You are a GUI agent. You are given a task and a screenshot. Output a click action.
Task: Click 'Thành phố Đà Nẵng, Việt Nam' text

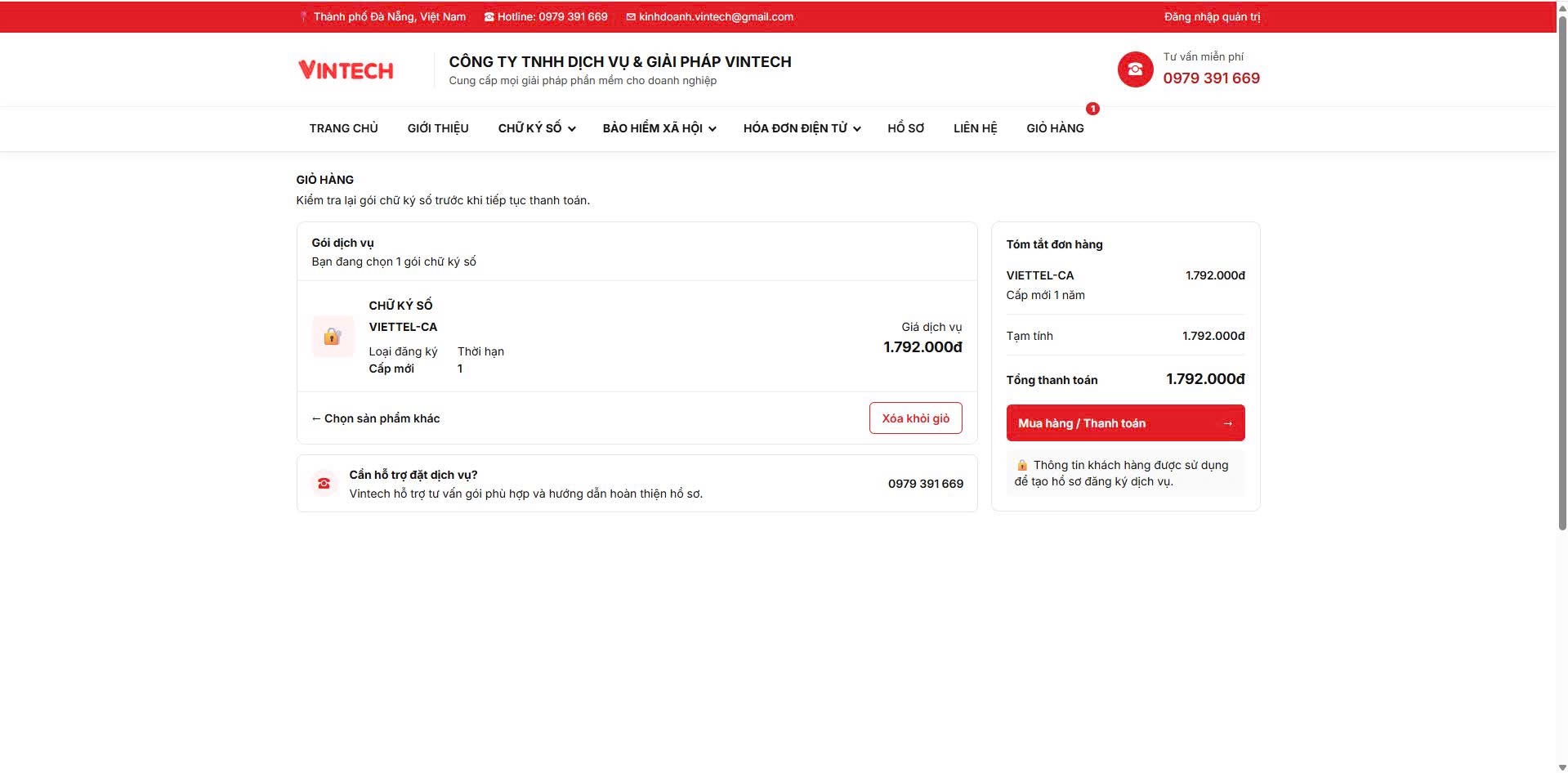[x=389, y=16]
